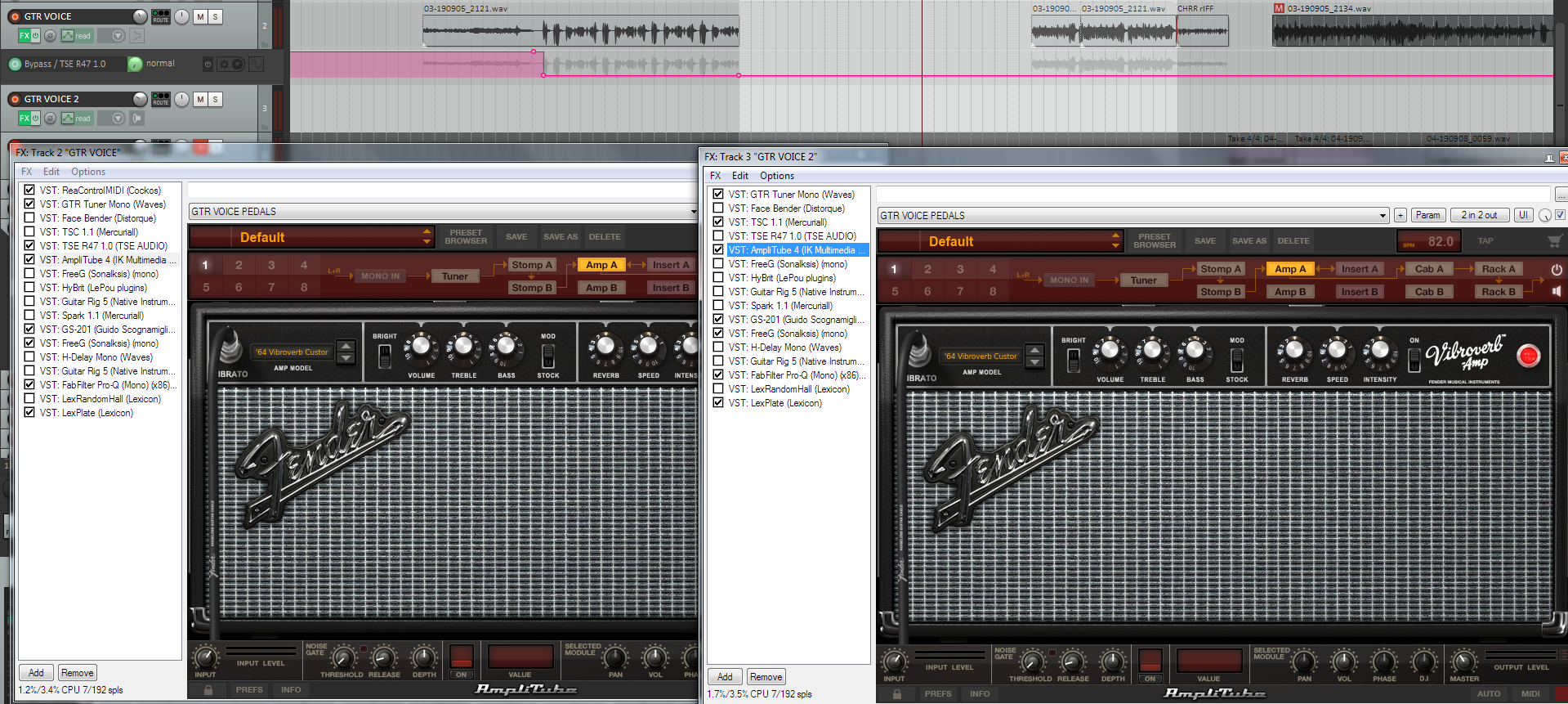Open the 2 in 2 out pin connector
Screen dimensions: 1568x704
click(x=1479, y=216)
